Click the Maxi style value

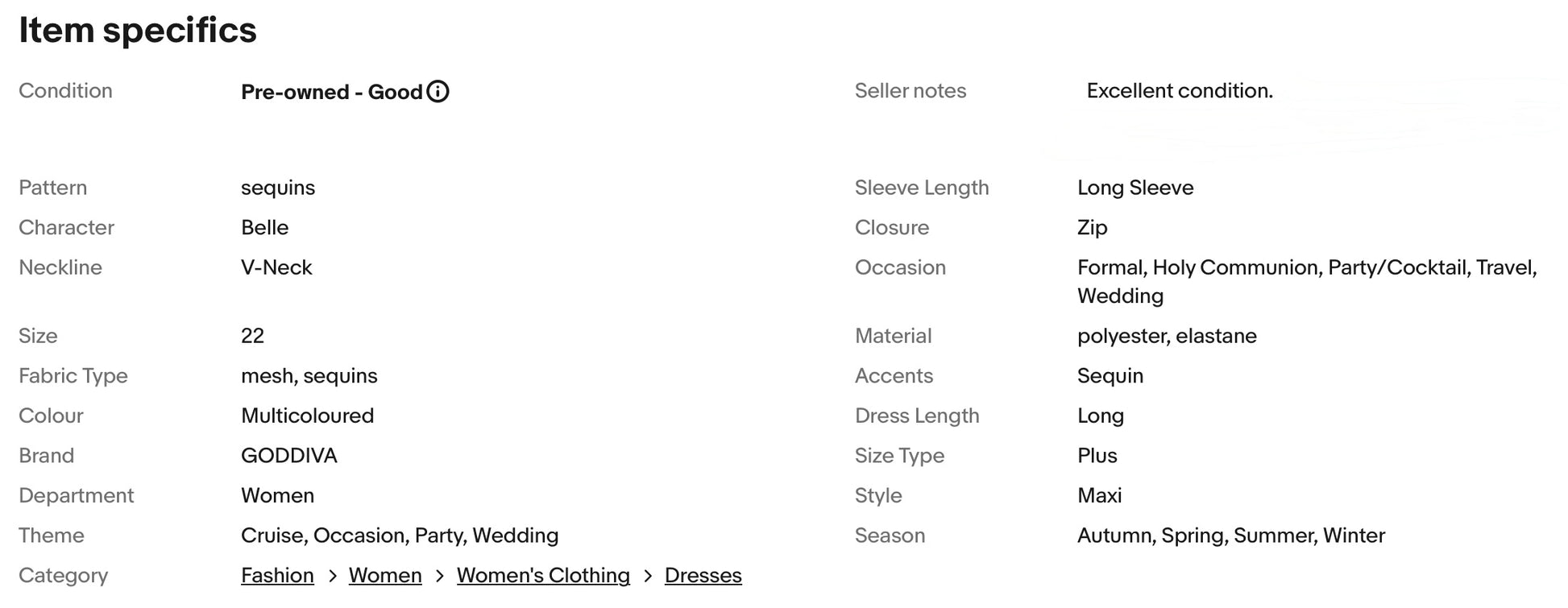[1099, 495]
